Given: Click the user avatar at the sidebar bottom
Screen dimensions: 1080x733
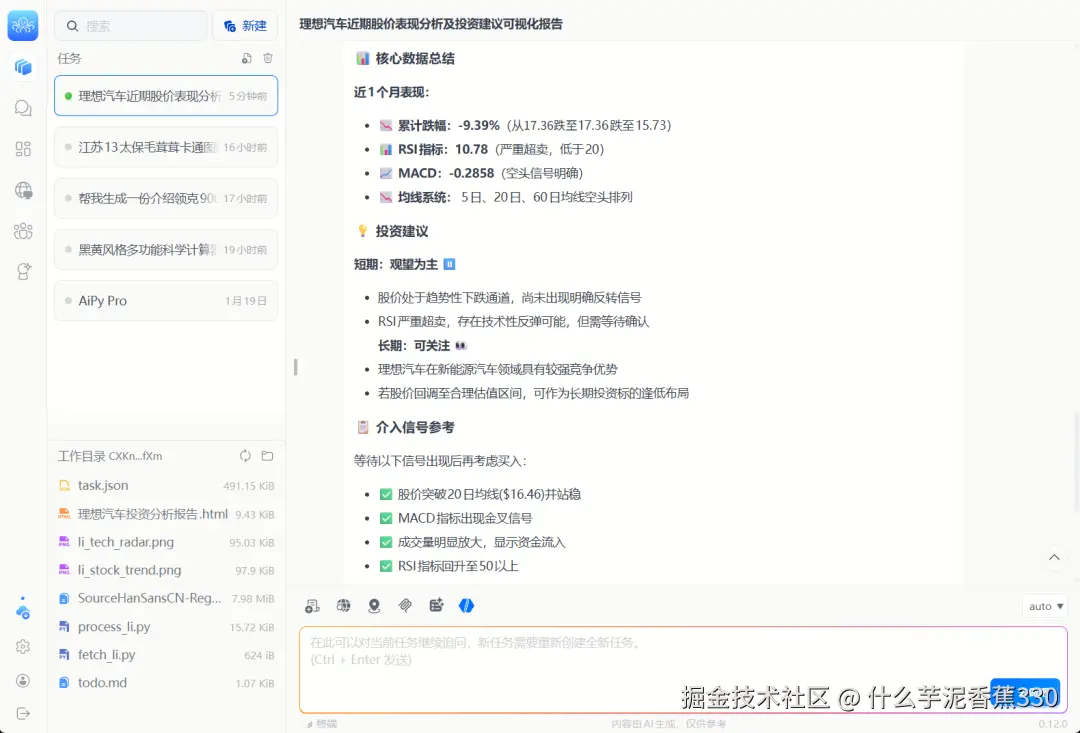Looking at the screenshot, I should click(22, 680).
